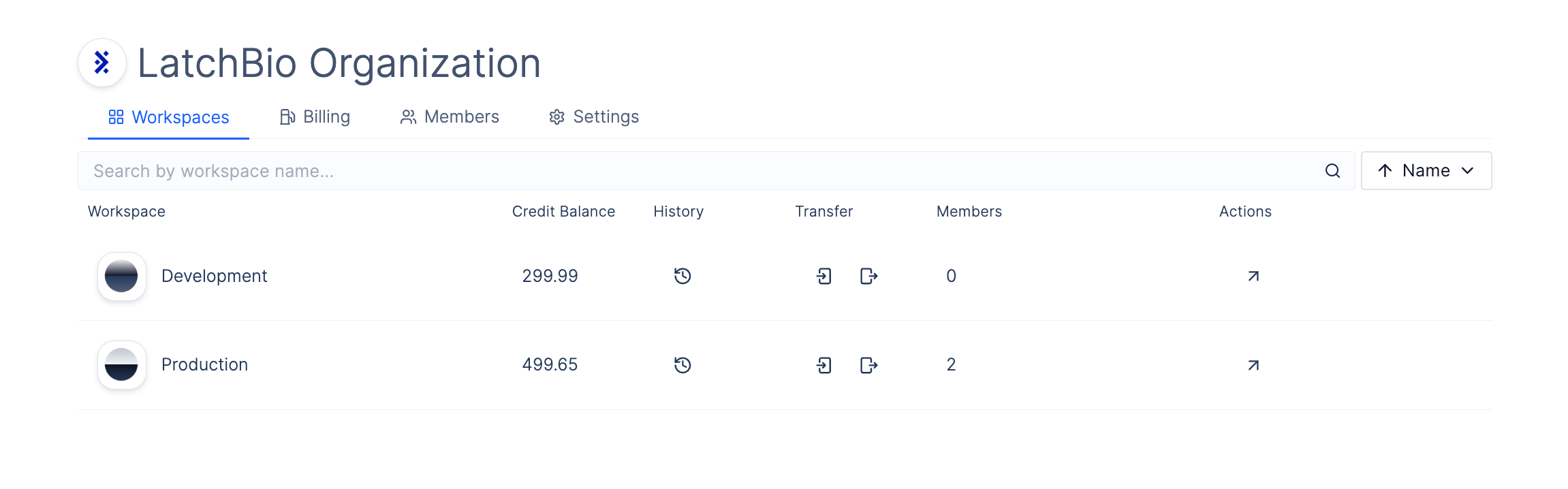This screenshot has height=489, width=1568.
Task: Focus the workspace name search field
Action: click(717, 171)
